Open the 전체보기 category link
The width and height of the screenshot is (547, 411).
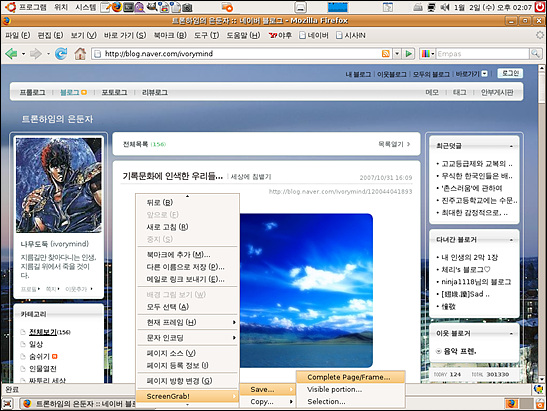point(43,332)
